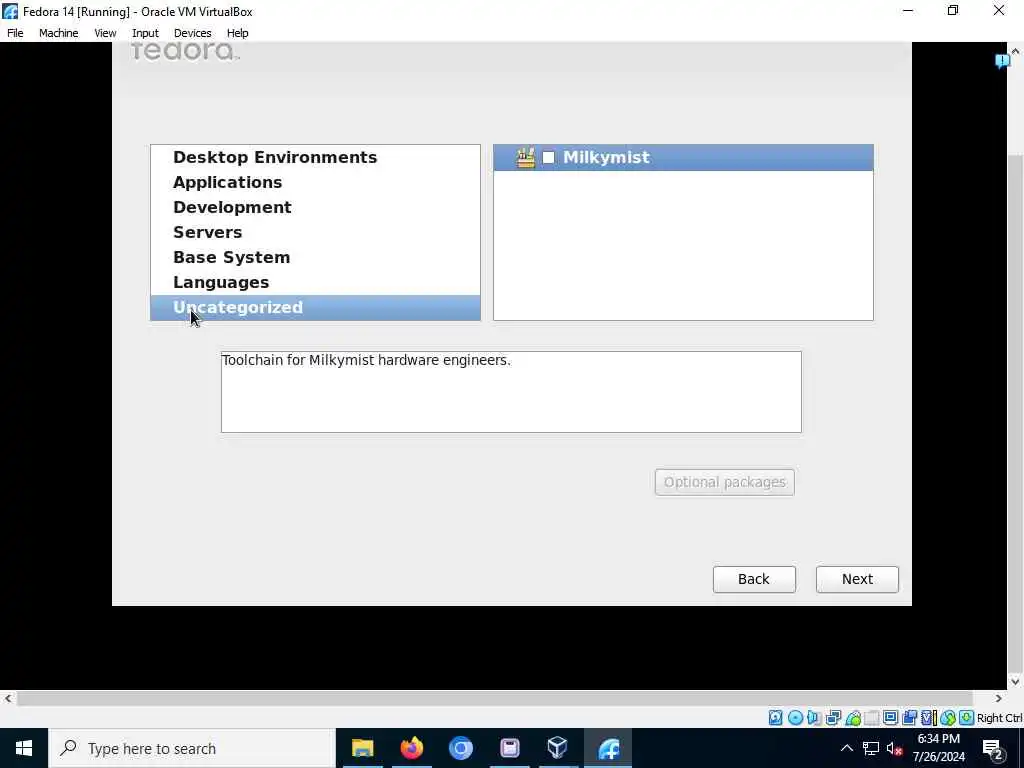Show hidden system tray icons chevron
The image size is (1024, 768).
846,748
